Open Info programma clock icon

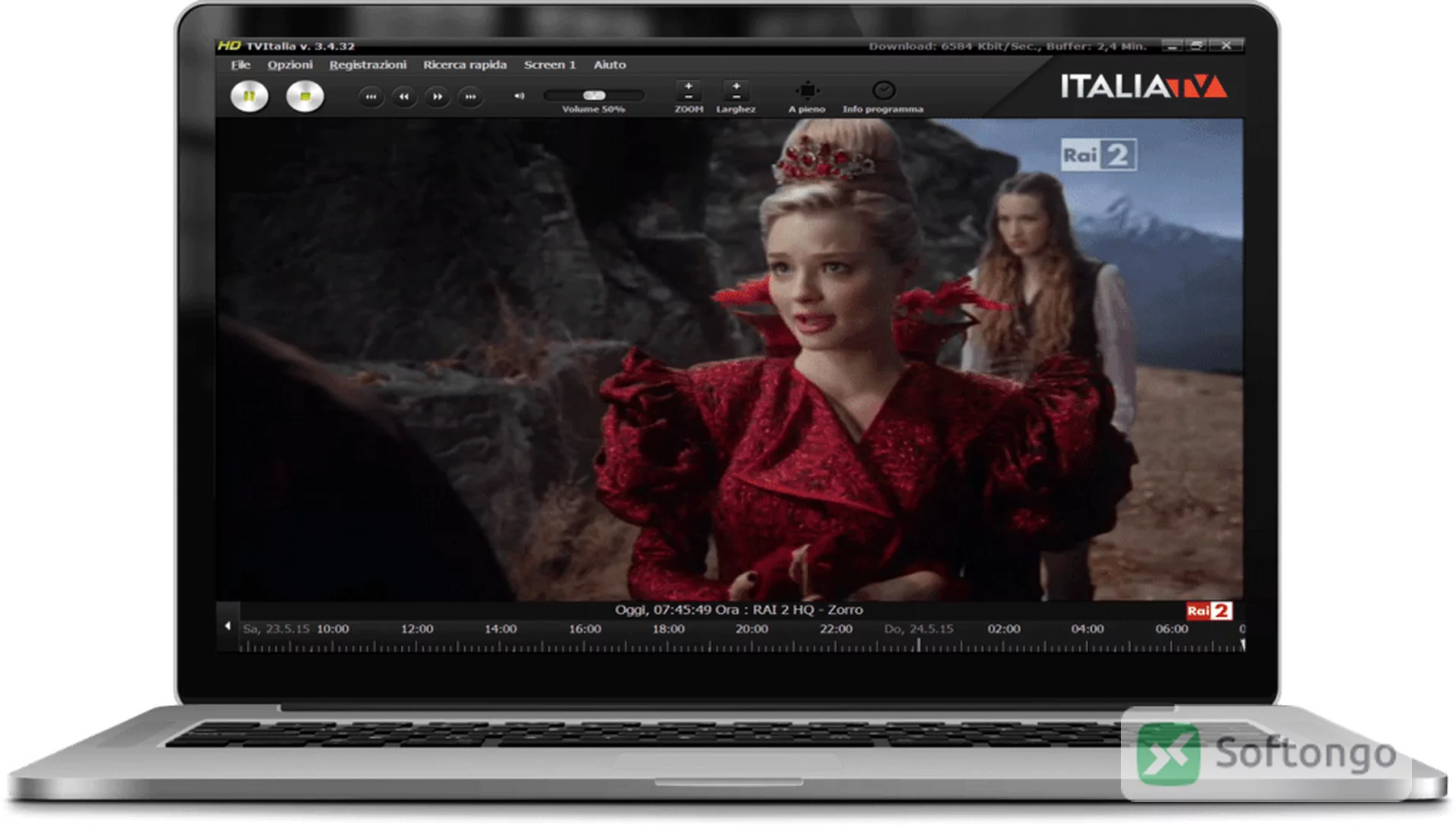click(883, 90)
